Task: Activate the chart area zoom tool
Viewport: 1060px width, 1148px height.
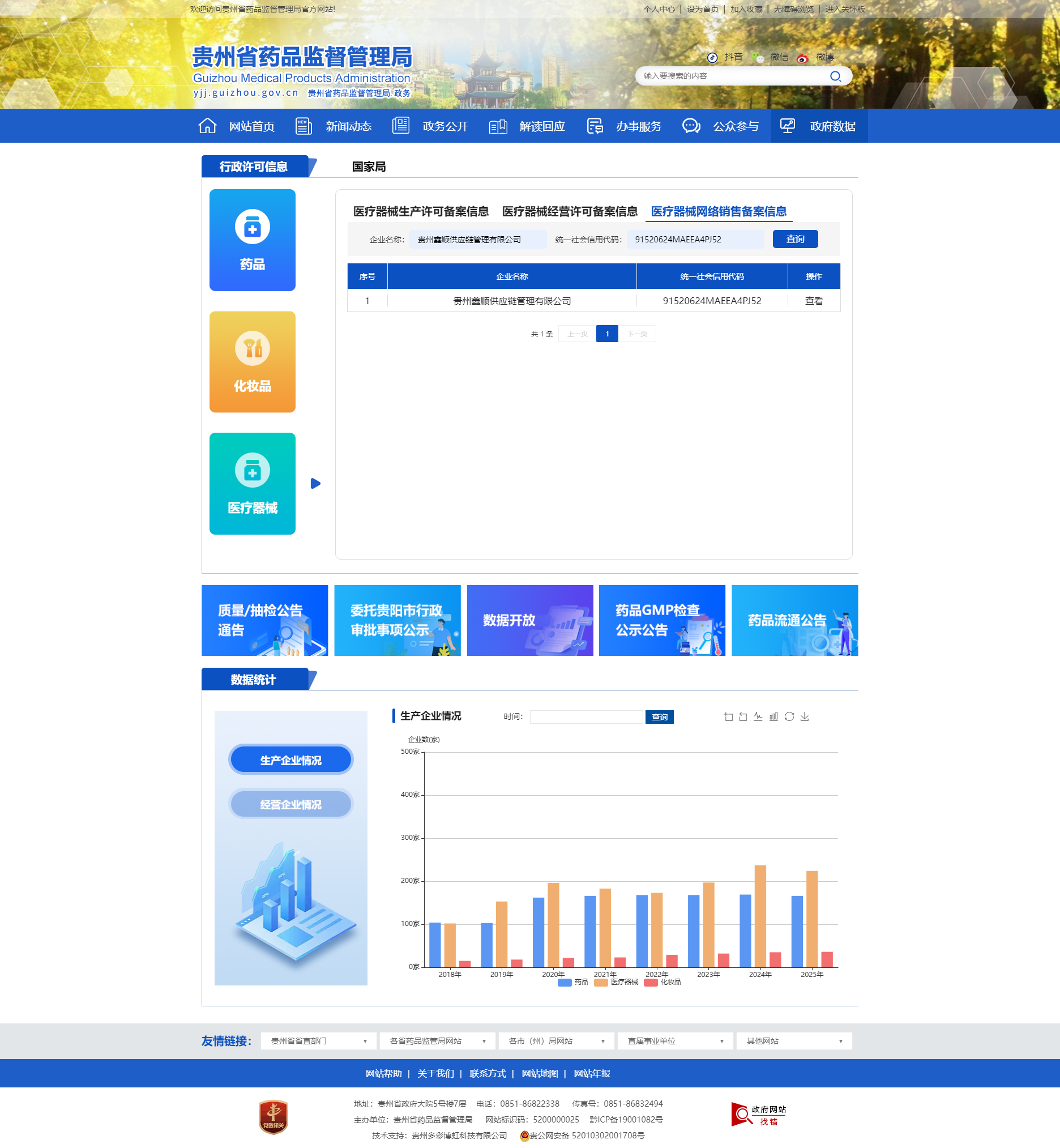Action: point(728,716)
